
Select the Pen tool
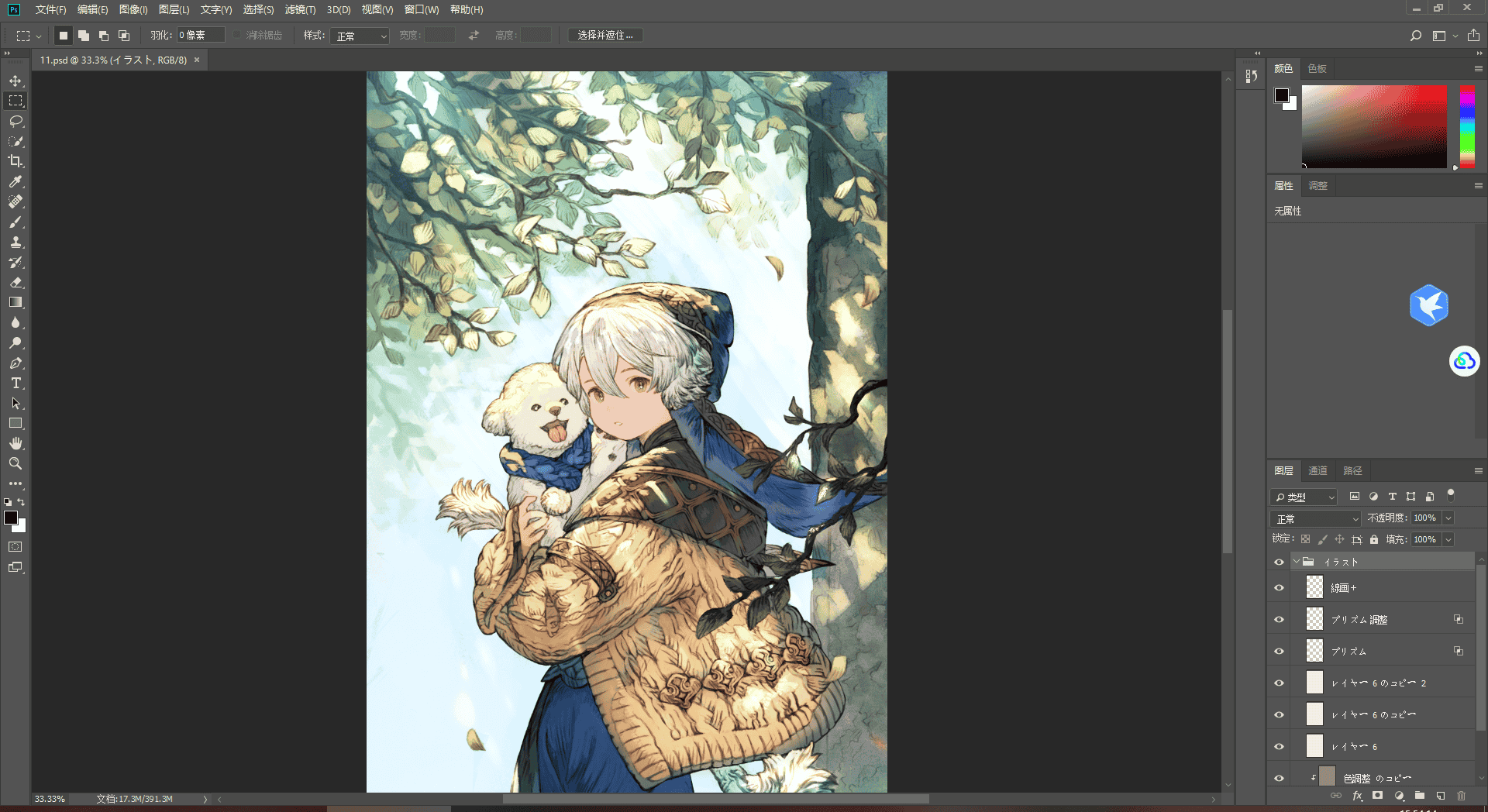[15, 363]
